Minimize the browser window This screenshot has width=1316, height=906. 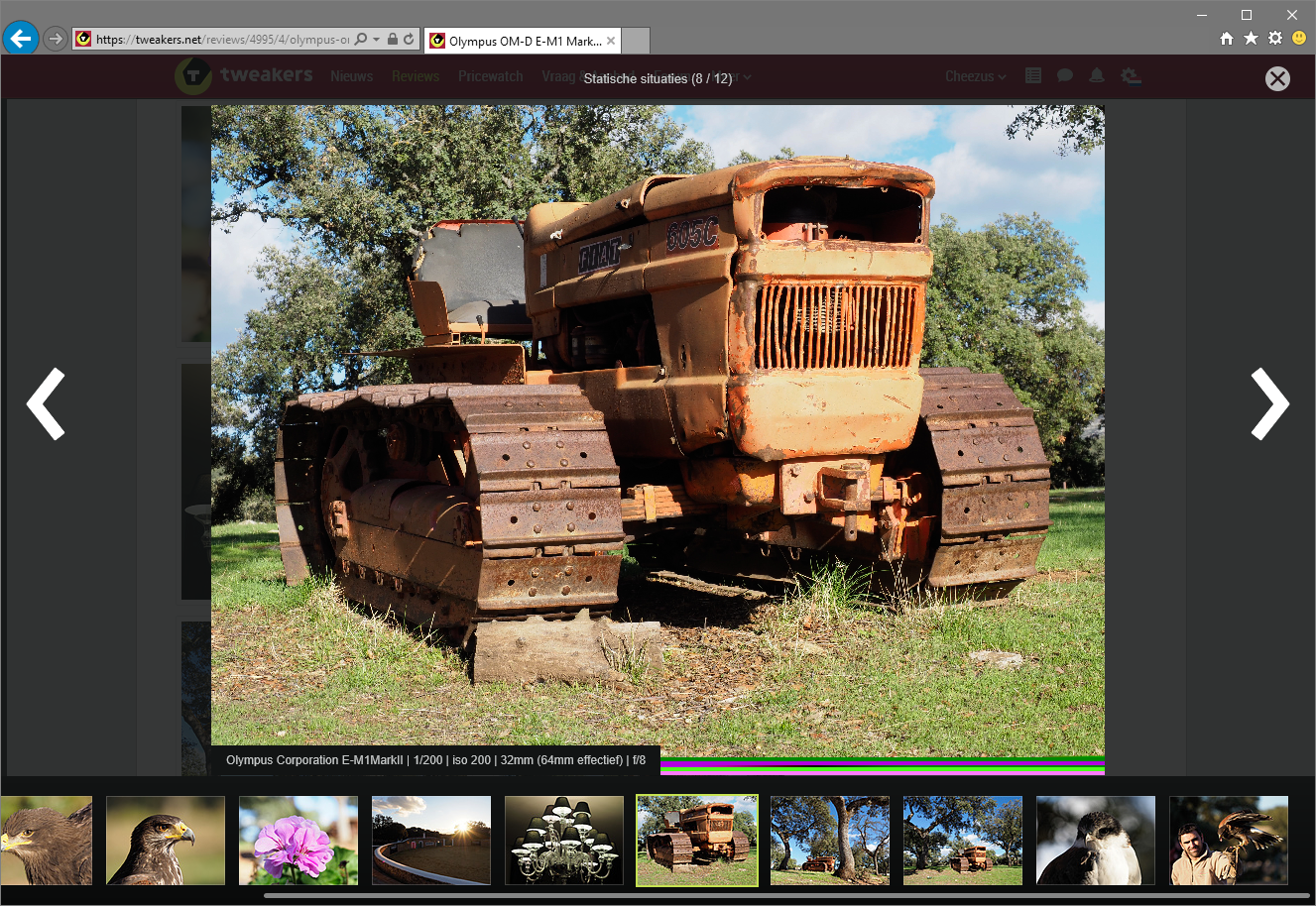coord(1202,14)
